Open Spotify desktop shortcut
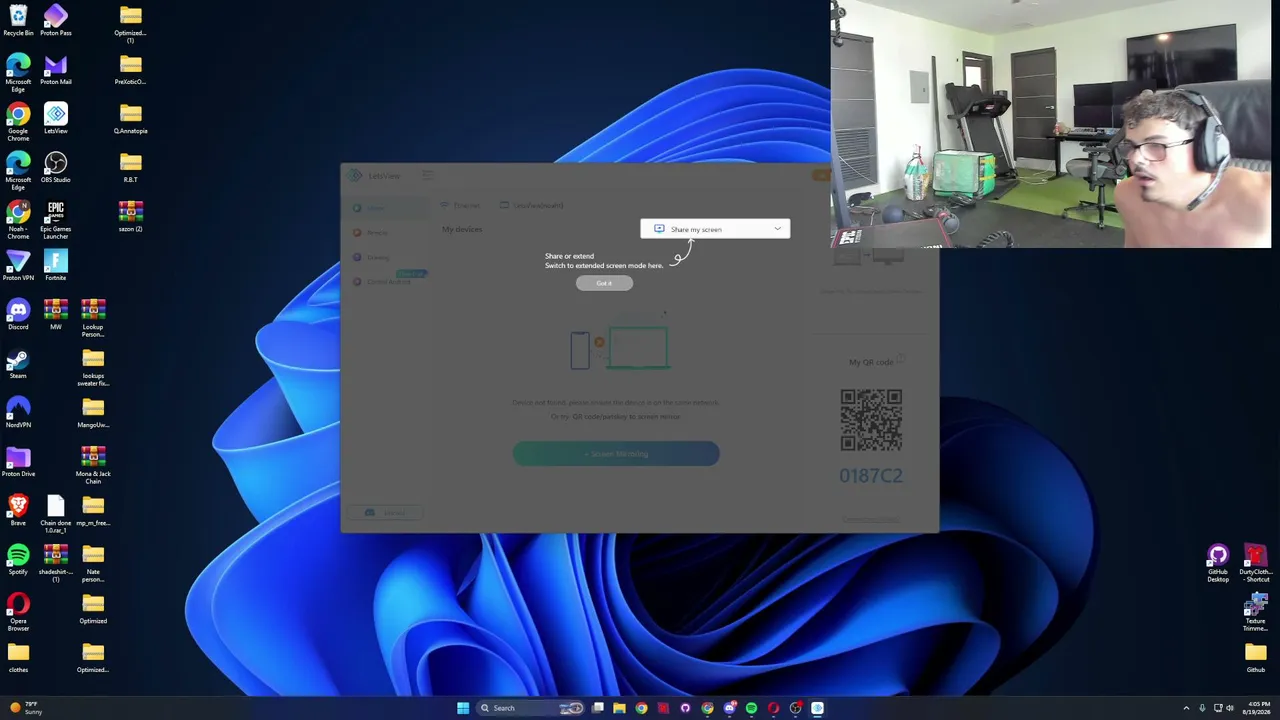This screenshot has height=720, width=1280. click(18, 560)
